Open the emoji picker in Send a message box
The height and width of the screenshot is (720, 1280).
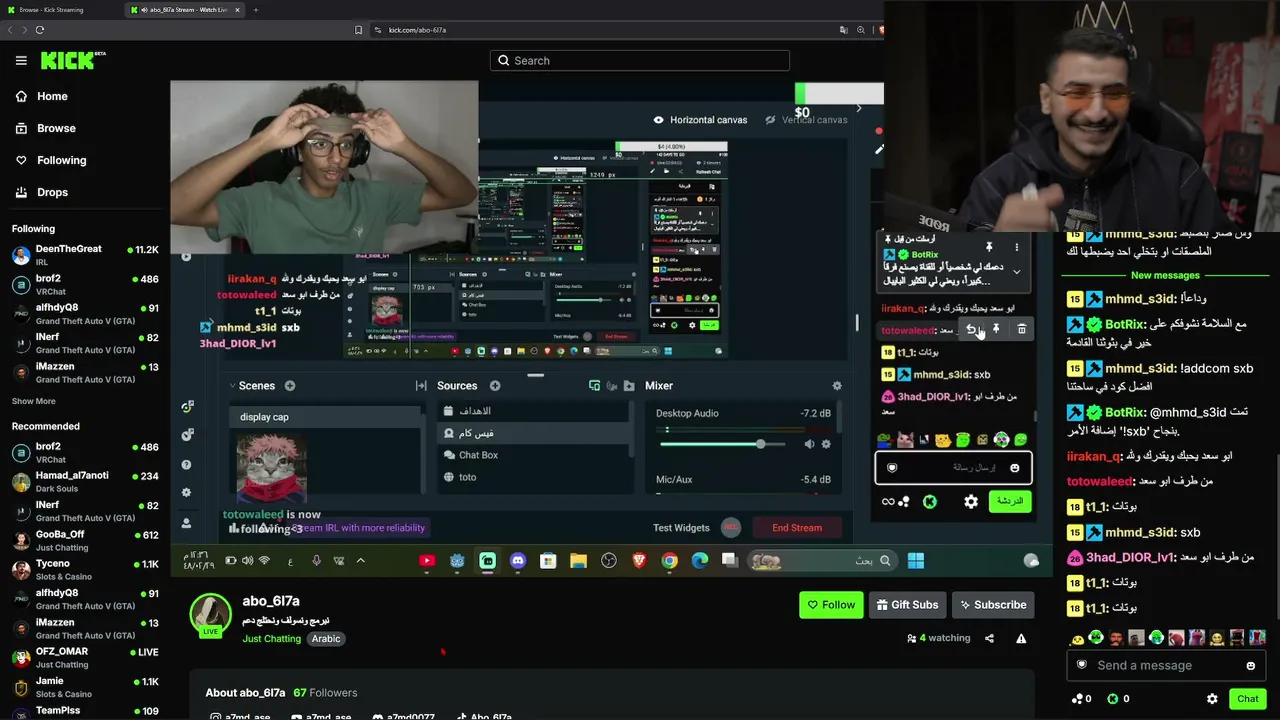pos(1250,666)
